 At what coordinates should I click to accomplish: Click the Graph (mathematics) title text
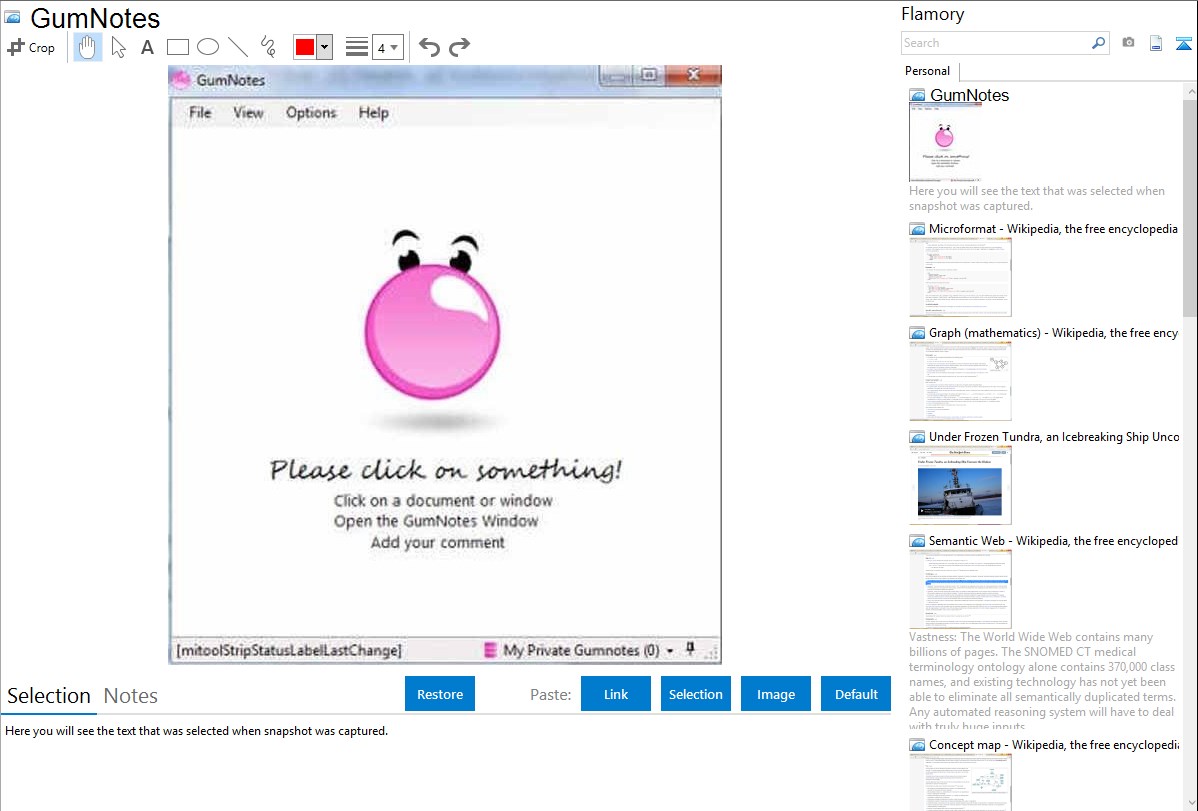click(x=1053, y=333)
